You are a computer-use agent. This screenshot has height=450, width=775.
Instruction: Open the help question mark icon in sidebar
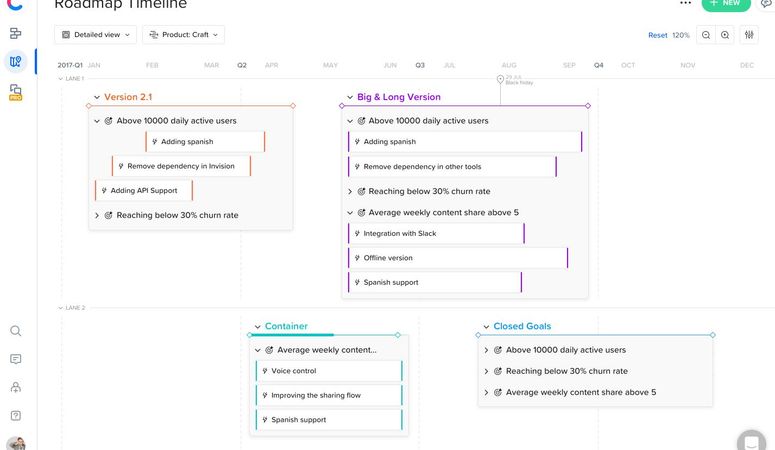point(16,415)
